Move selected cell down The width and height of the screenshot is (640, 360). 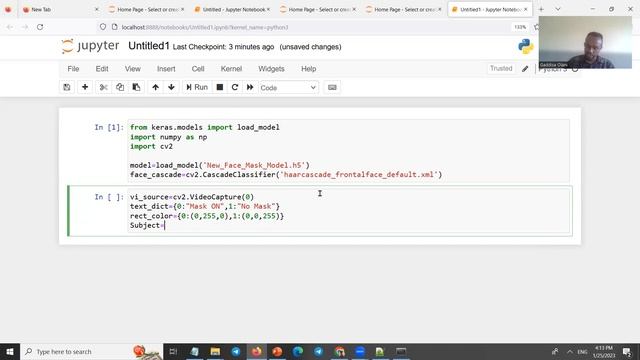(171, 87)
